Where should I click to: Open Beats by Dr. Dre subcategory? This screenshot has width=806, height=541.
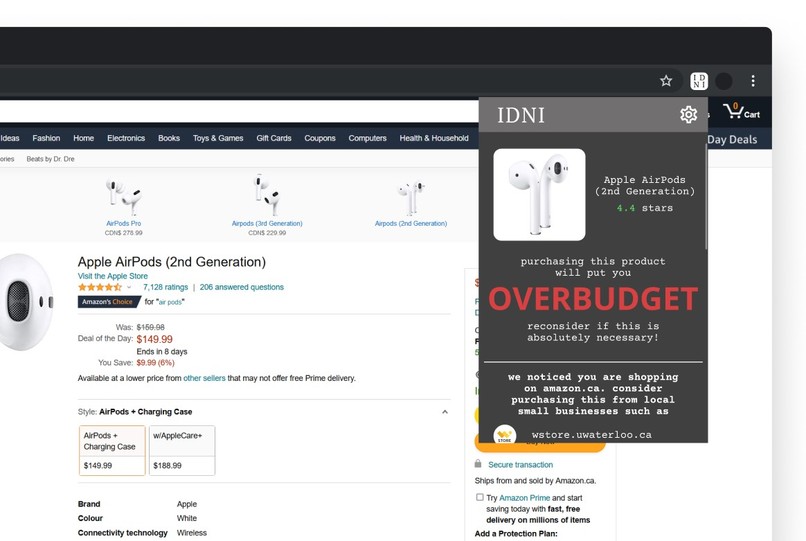(50, 159)
